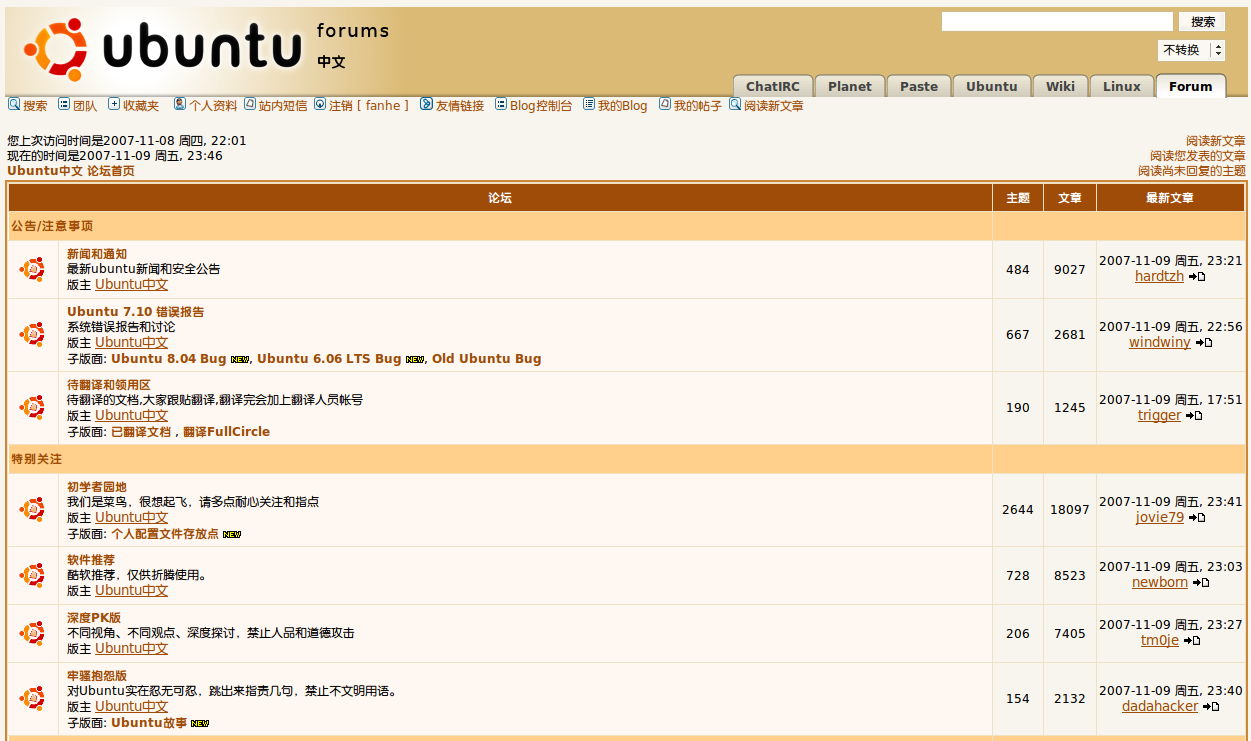The width and height of the screenshot is (1251, 741).
Task: Open the 不转换 conversion dropdown
Action: [x=1191, y=50]
